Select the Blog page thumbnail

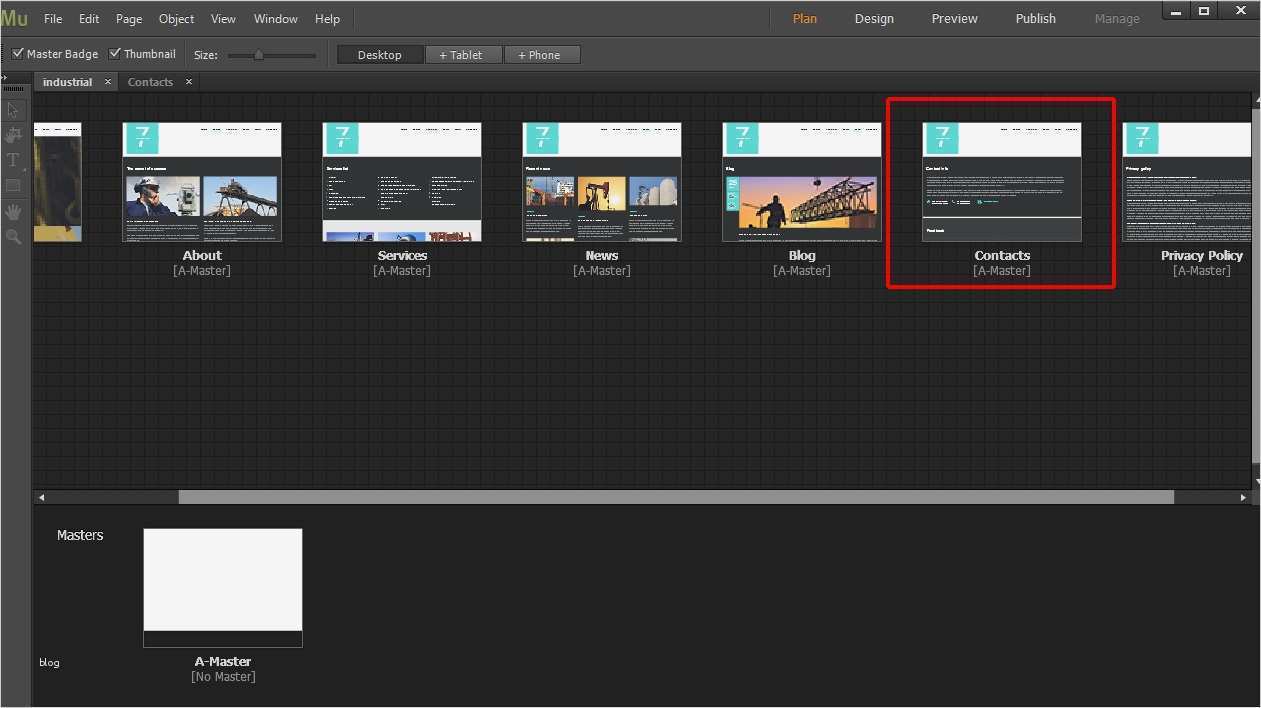coord(802,182)
